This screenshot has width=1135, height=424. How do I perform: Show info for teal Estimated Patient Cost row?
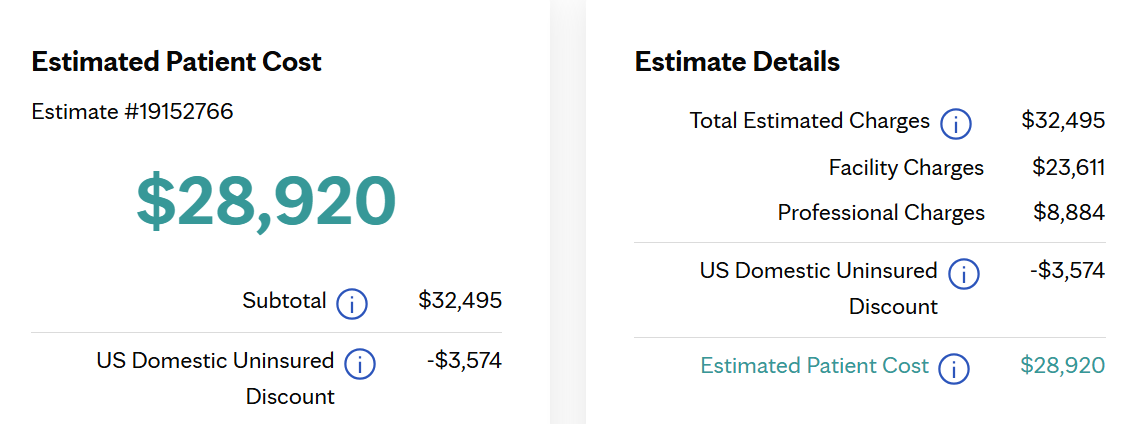click(x=954, y=369)
